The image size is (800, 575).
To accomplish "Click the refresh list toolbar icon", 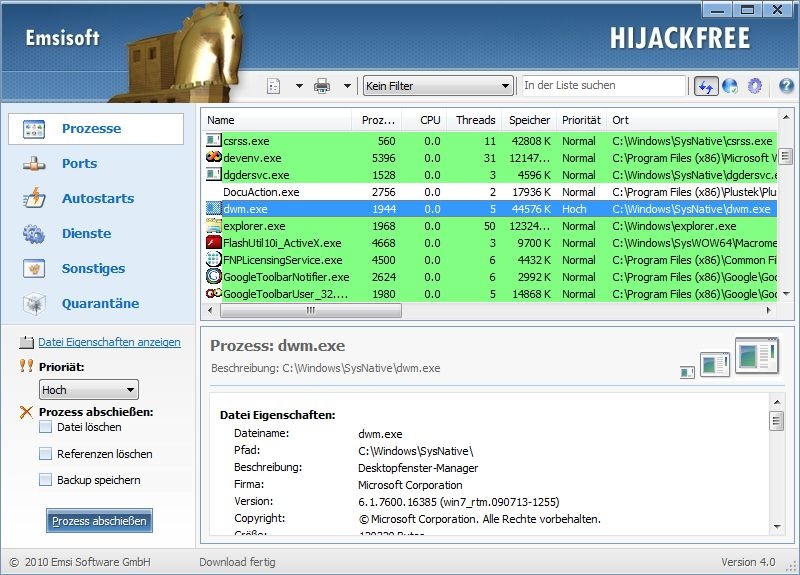I will point(706,86).
